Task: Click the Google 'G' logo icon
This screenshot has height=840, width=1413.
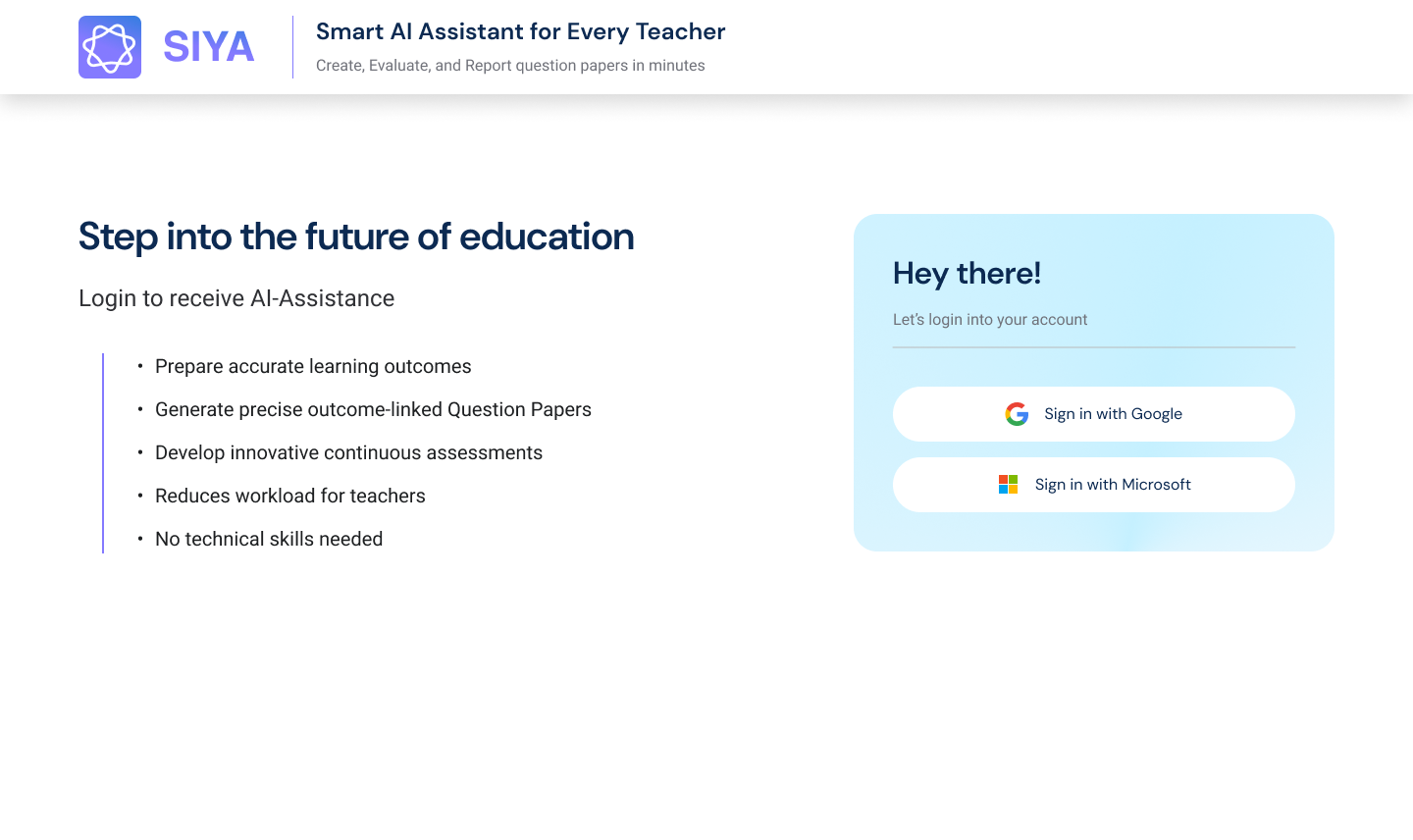Action: click(1017, 414)
